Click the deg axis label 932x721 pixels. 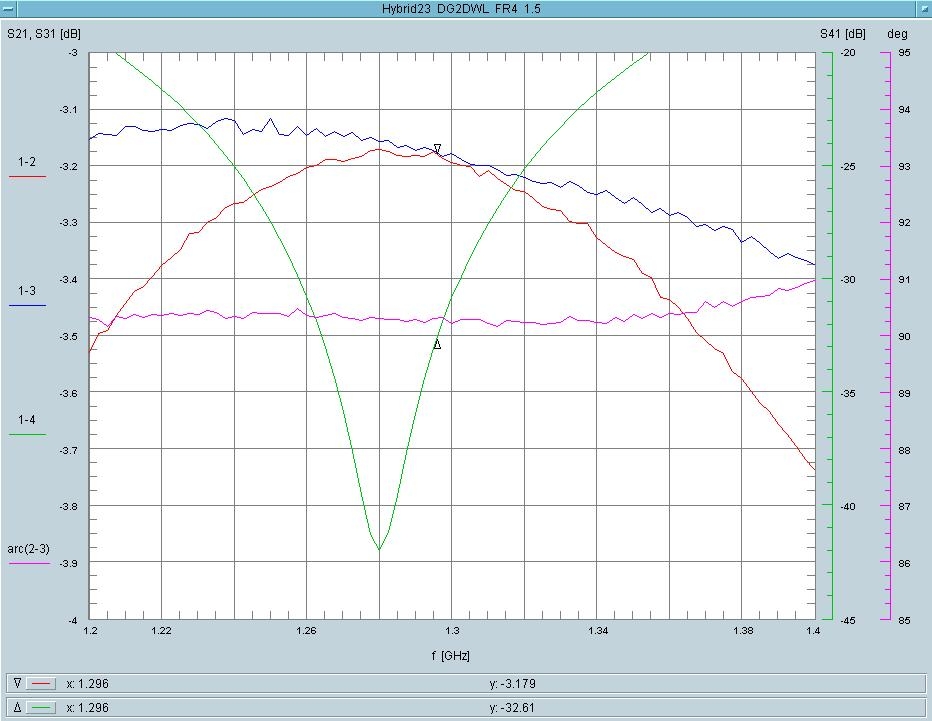pyautogui.click(x=897, y=34)
